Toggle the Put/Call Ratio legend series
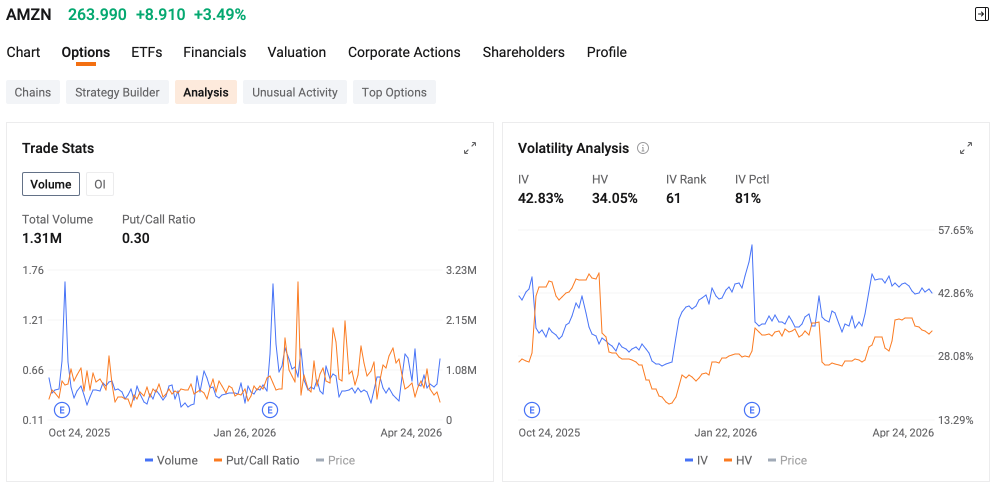 click(256, 460)
